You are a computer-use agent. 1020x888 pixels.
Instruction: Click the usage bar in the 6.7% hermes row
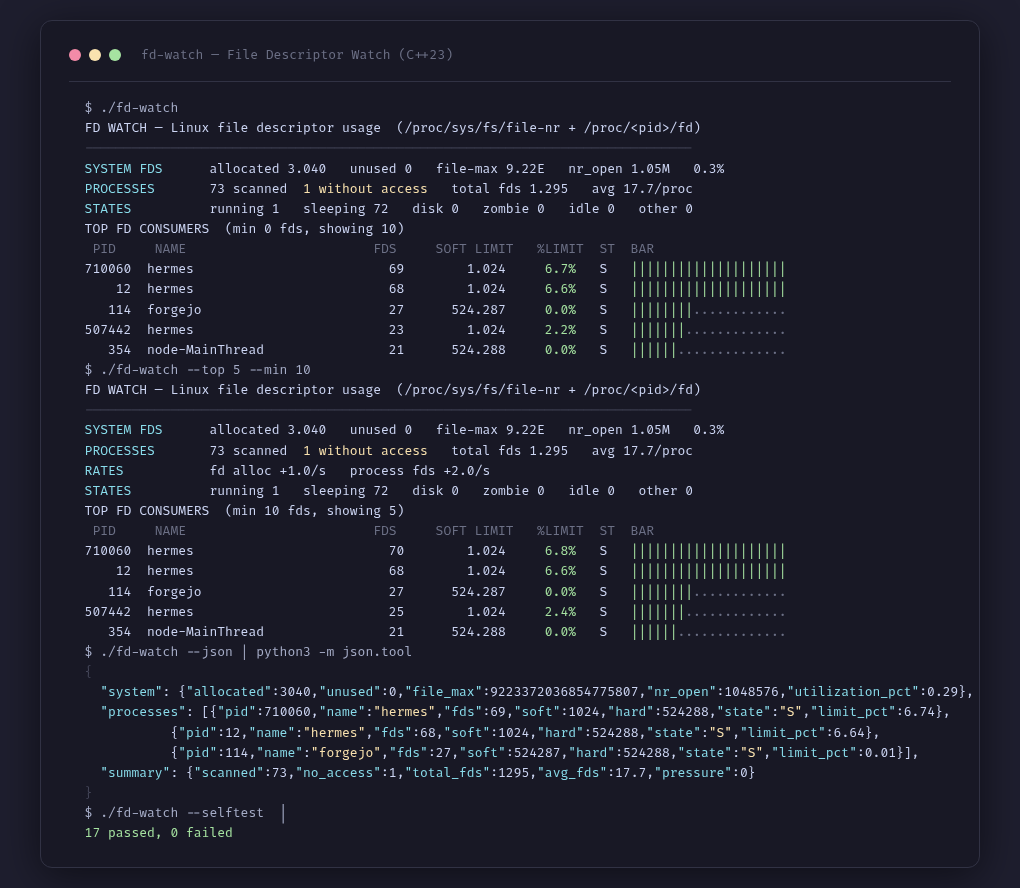click(708, 269)
